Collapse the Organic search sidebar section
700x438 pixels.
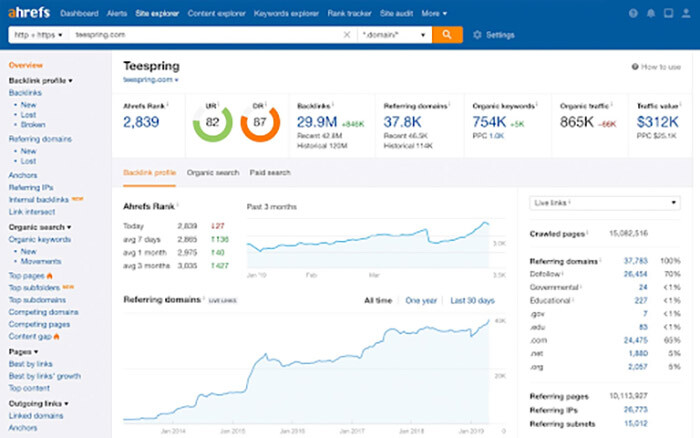[x=40, y=227]
